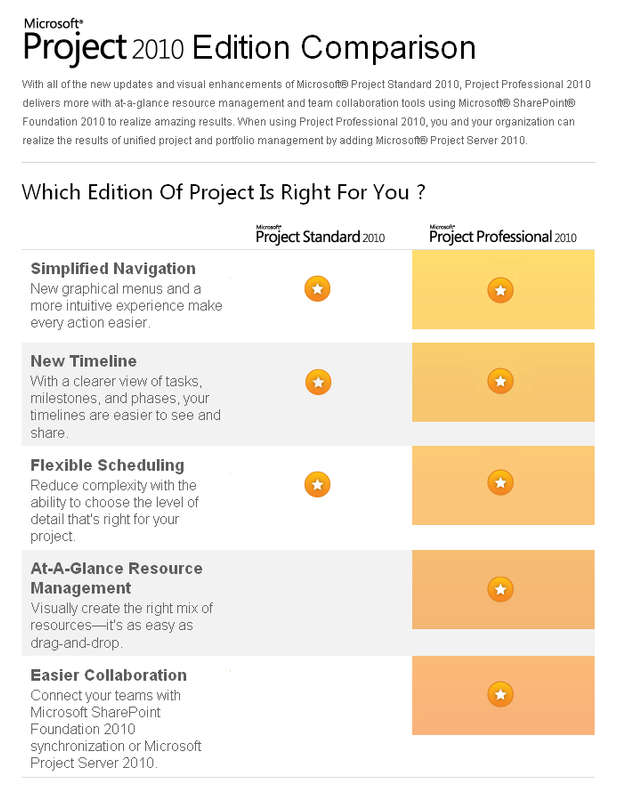This screenshot has width=618, height=800.
Task: Select the Easier Collaboration heading
Action: (x=108, y=675)
